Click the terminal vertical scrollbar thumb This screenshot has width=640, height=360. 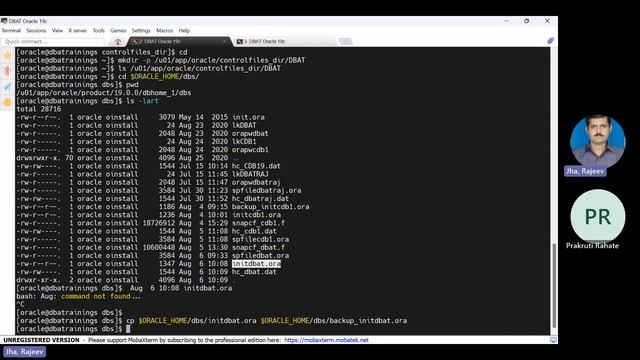[554, 285]
